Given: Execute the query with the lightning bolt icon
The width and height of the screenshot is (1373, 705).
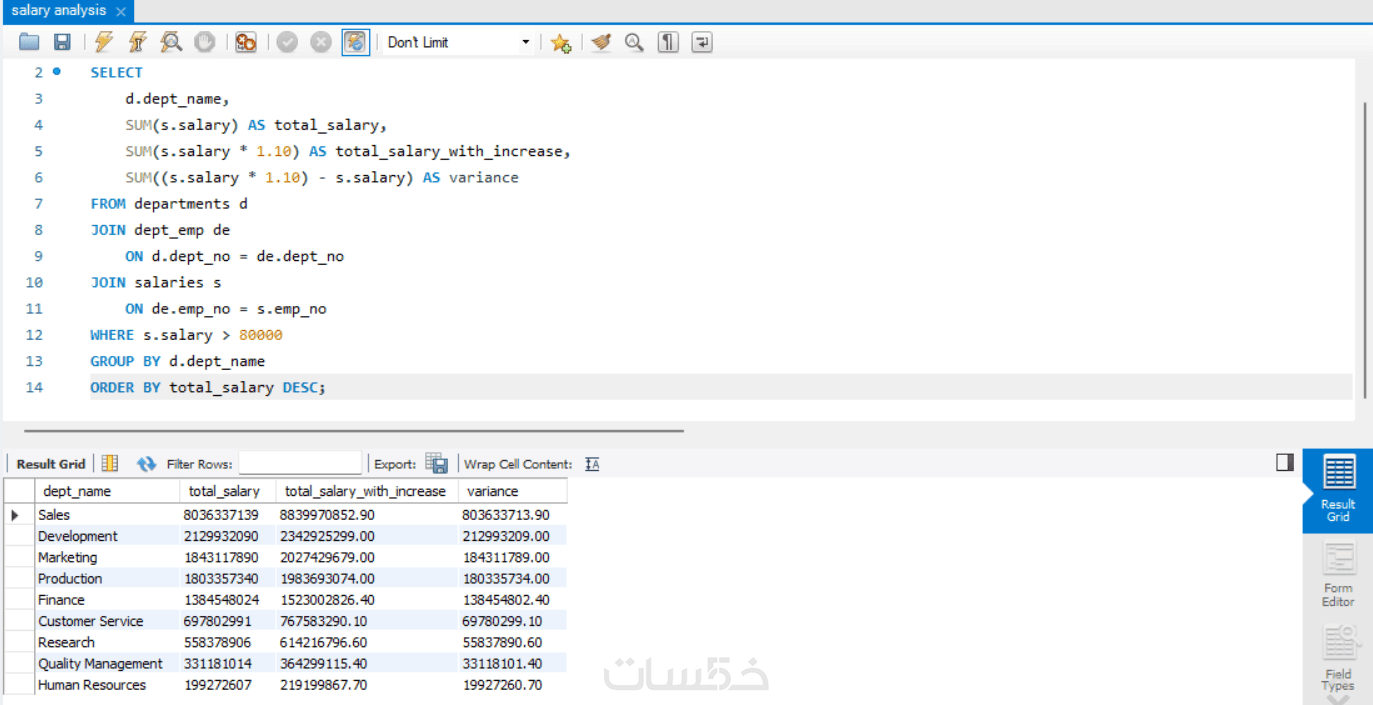Looking at the screenshot, I should click(104, 42).
